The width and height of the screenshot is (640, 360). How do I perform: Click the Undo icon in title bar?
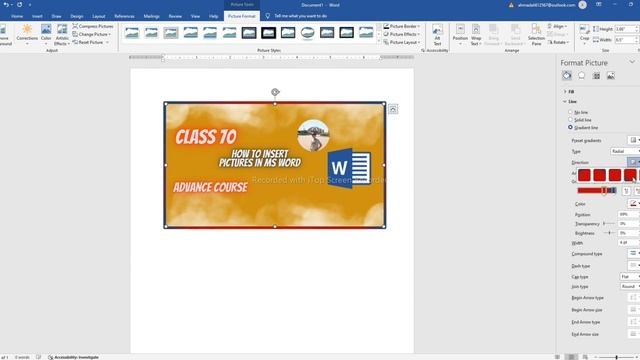click(x=6, y=5)
